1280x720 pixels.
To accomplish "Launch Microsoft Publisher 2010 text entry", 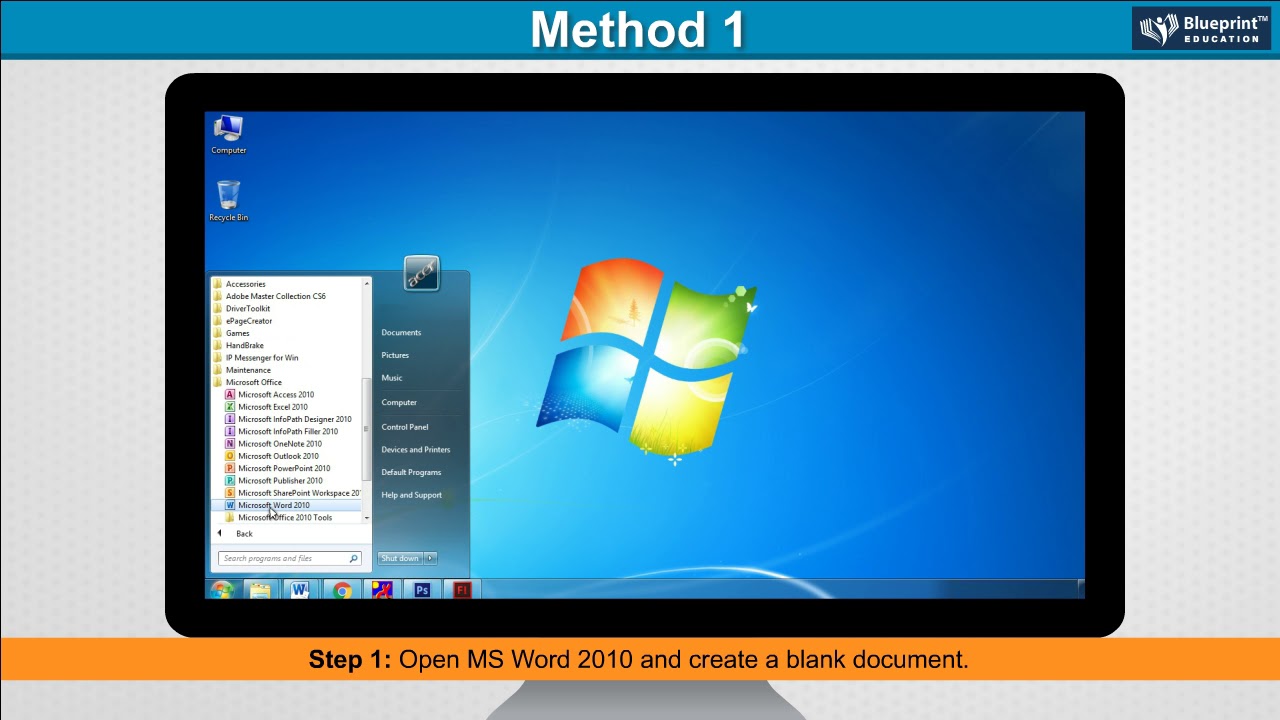I will click(x=281, y=480).
